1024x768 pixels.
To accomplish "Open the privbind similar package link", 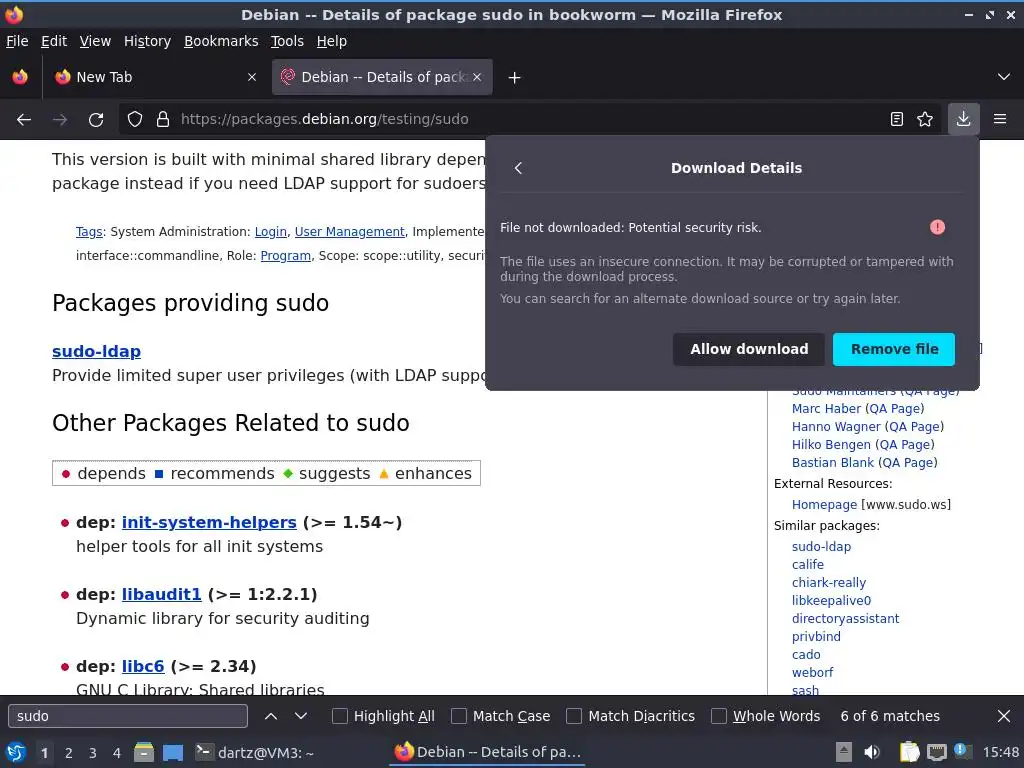I will click(x=816, y=637).
